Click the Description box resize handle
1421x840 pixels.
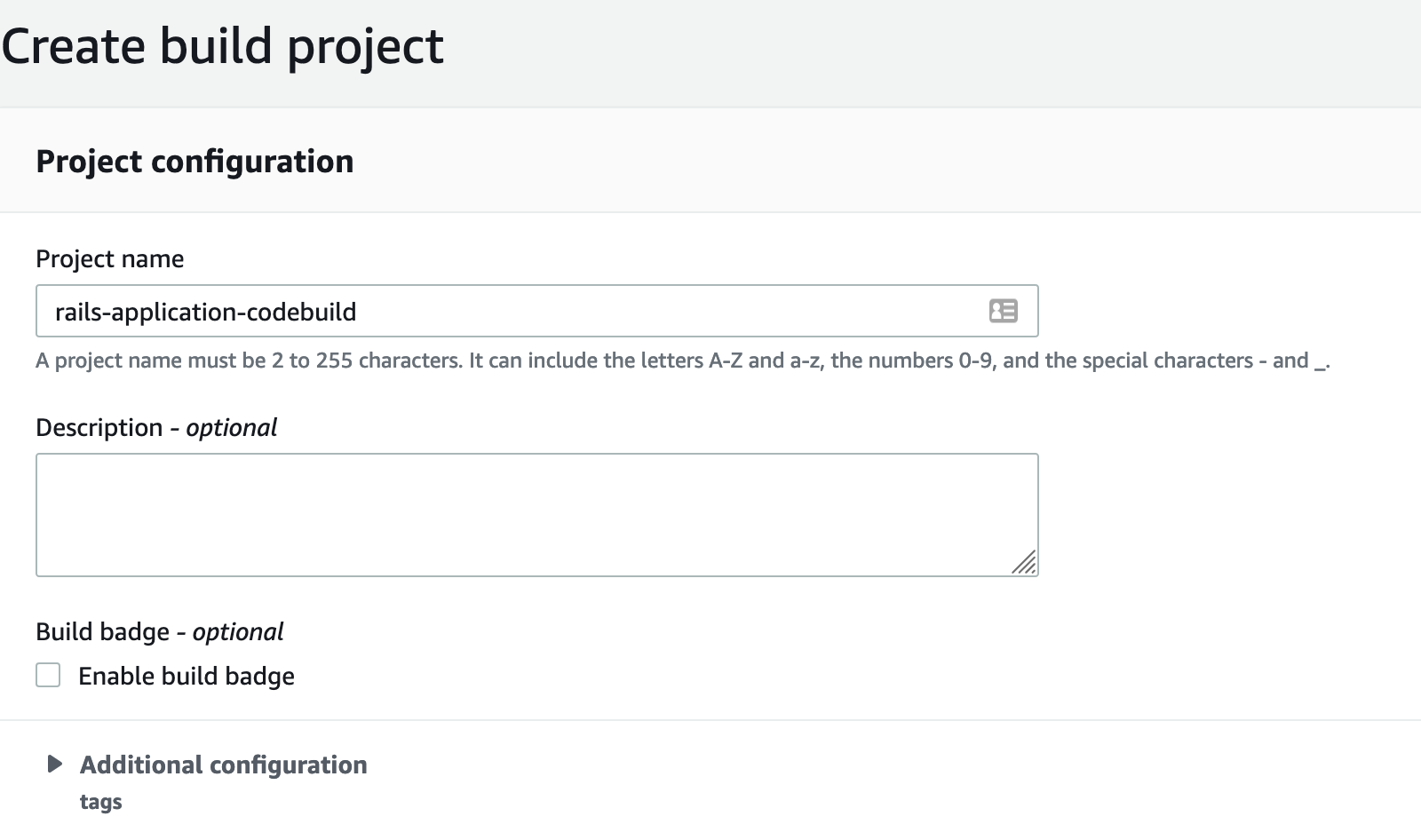coord(1024,563)
